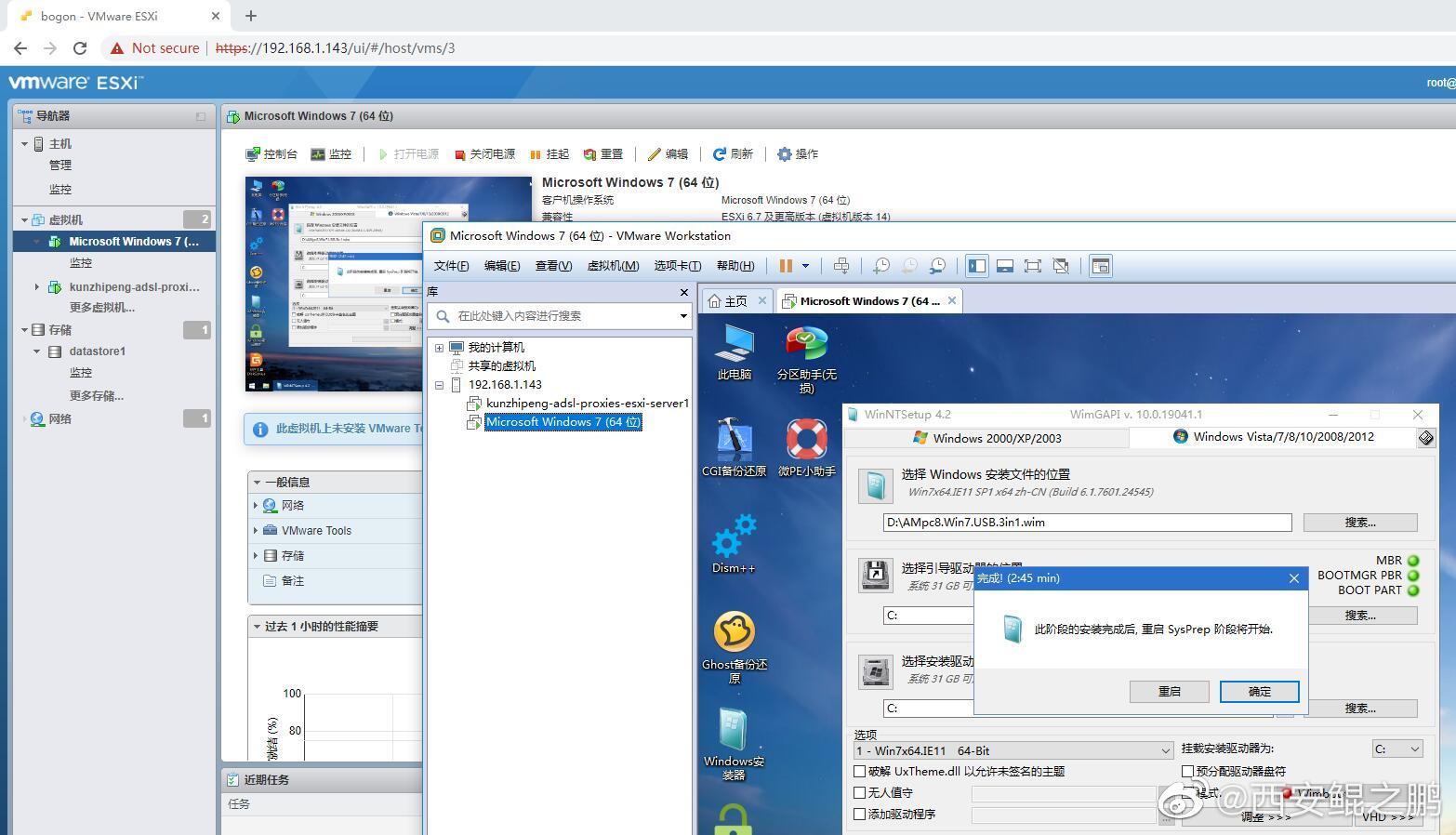
Task: Close the library 库 panel
Action: (x=684, y=292)
